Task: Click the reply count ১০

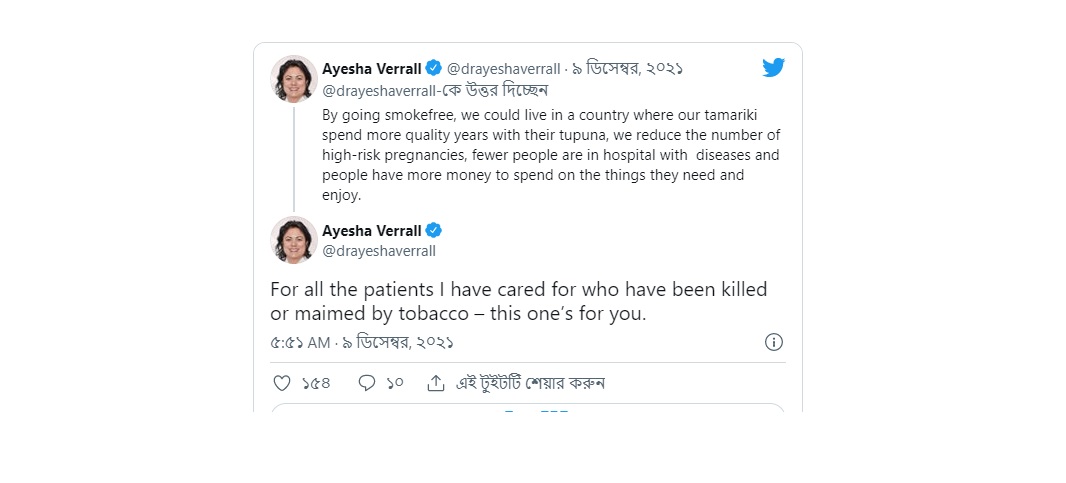Action: 394,383
